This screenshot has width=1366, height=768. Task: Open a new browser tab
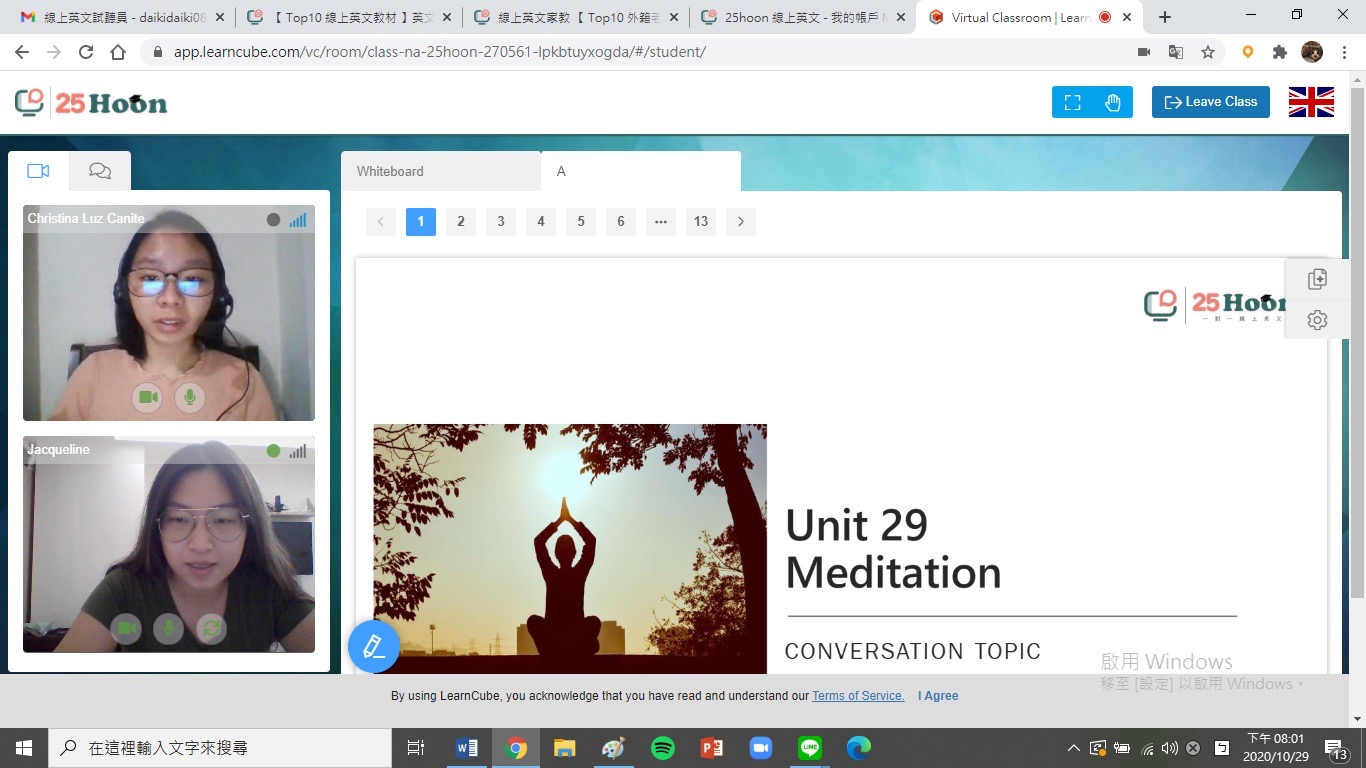(x=1165, y=17)
